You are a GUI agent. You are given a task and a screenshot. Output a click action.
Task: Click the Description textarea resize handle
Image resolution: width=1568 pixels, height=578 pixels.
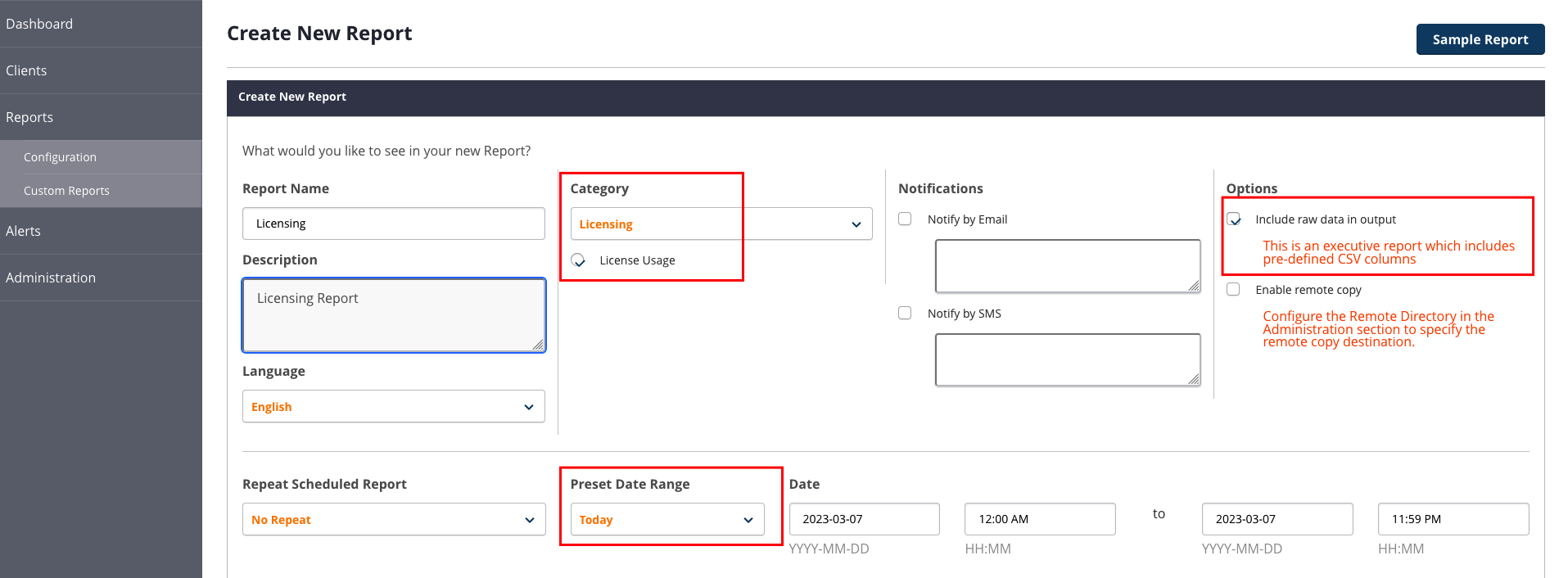[x=538, y=345]
